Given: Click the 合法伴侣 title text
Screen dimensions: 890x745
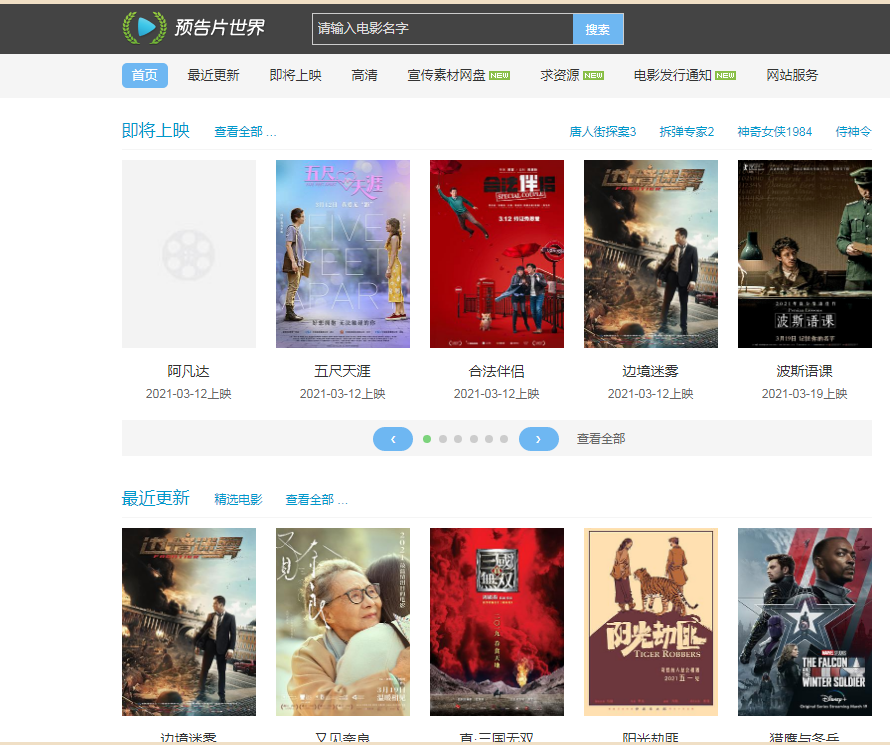Looking at the screenshot, I should (x=497, y=371).
